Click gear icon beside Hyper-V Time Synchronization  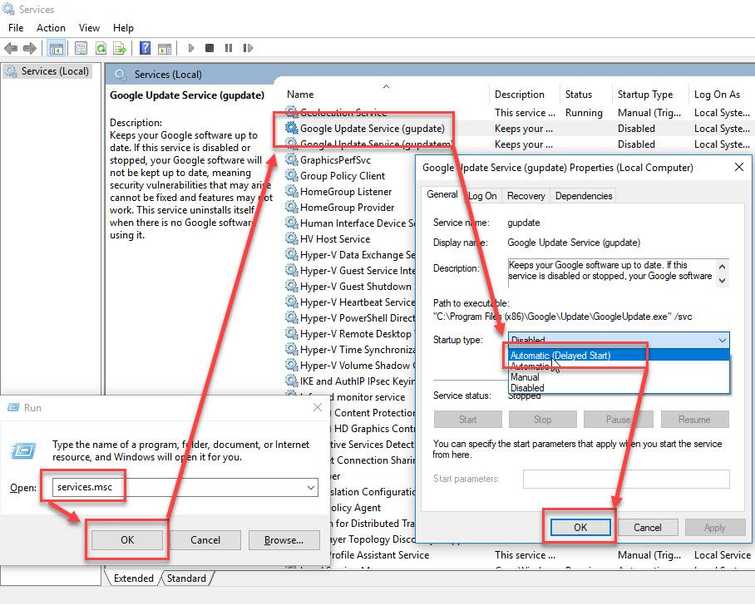point(291,350)
